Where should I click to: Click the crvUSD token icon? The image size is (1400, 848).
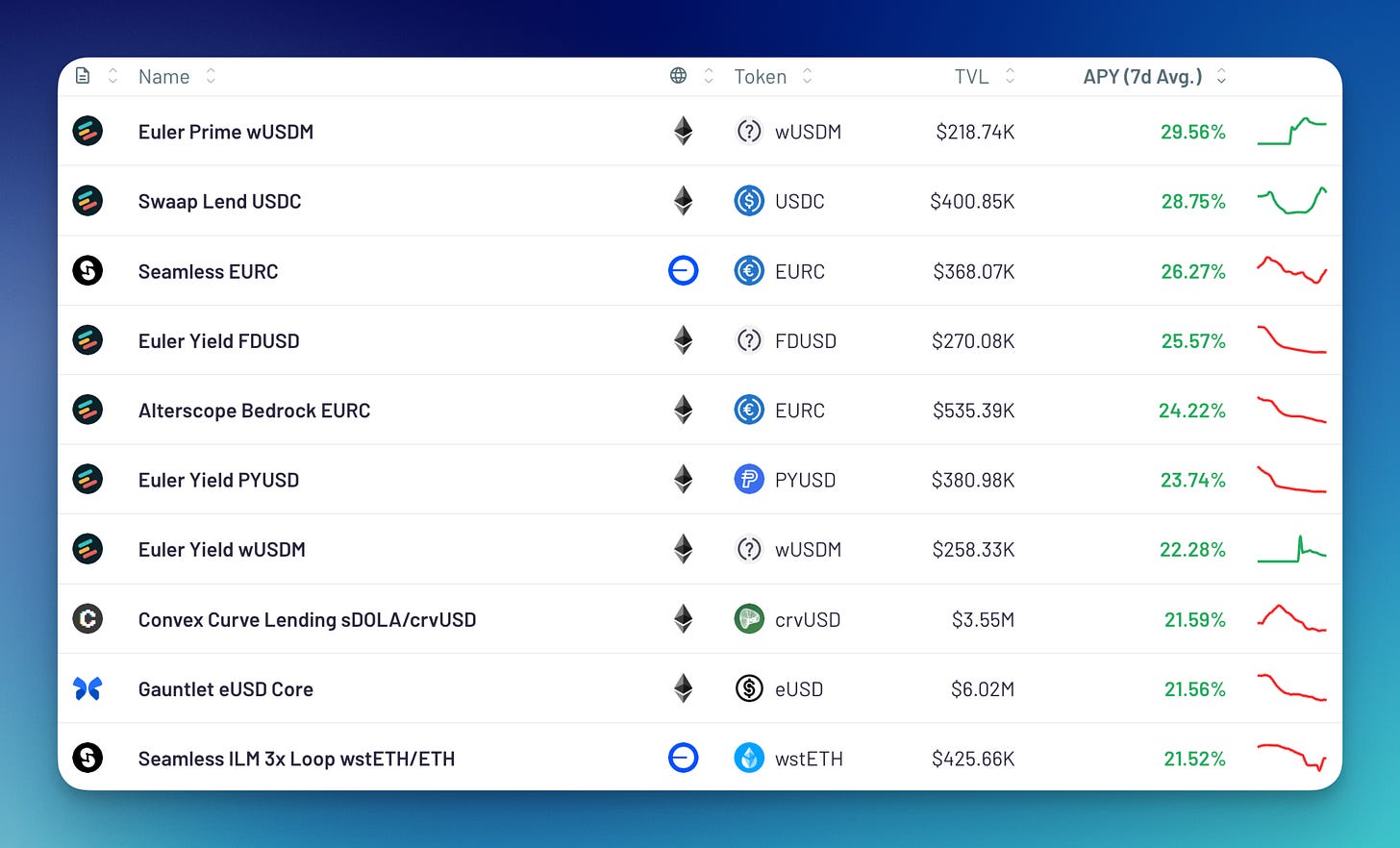click(x=749, y=618)
